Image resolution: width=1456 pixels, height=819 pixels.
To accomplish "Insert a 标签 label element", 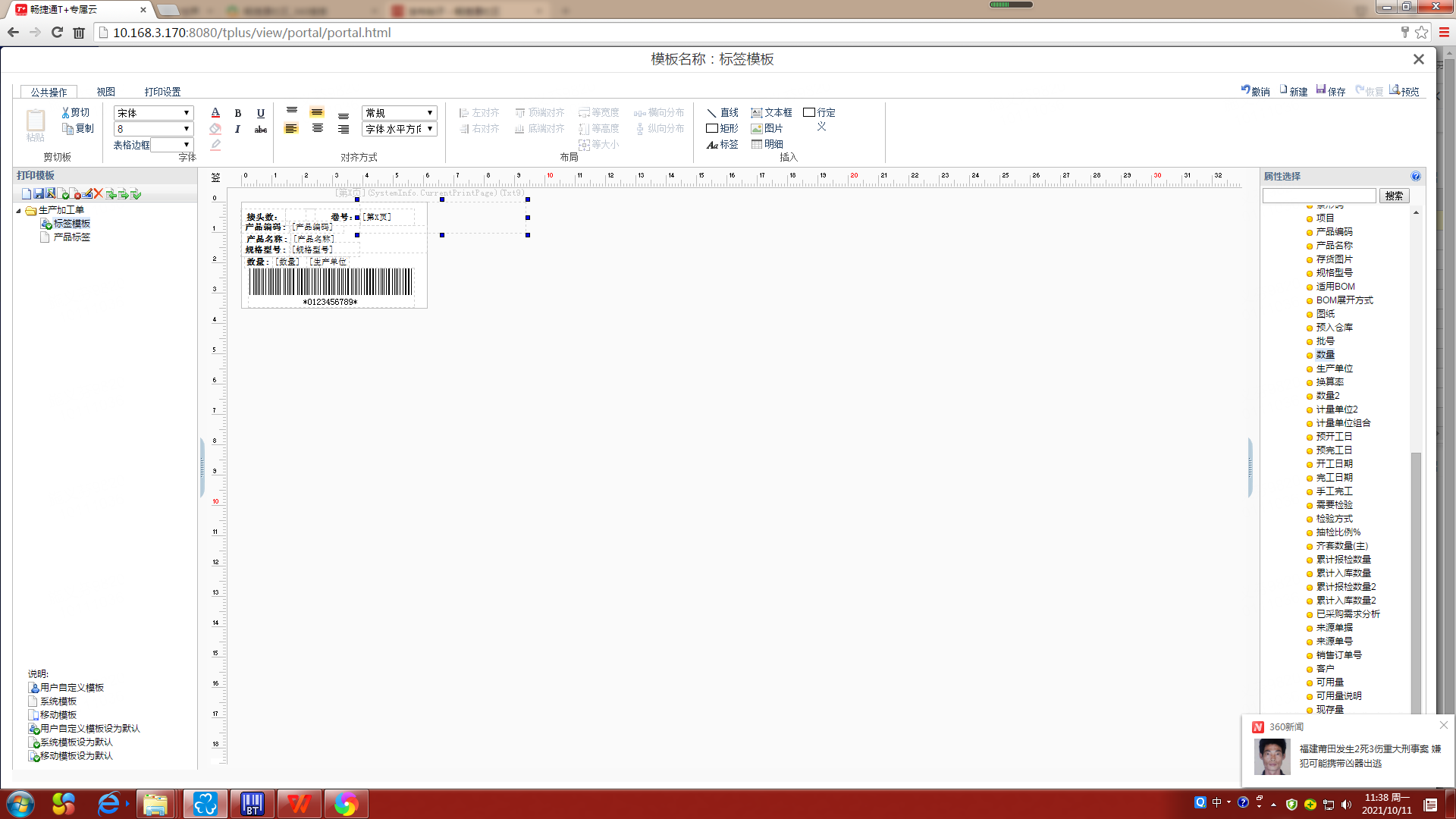I will pyautogui.click(x=722, y=144).
